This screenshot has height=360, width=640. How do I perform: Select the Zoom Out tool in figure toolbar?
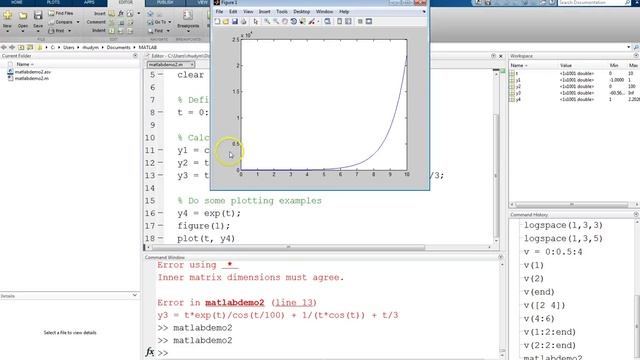[276, 21]
